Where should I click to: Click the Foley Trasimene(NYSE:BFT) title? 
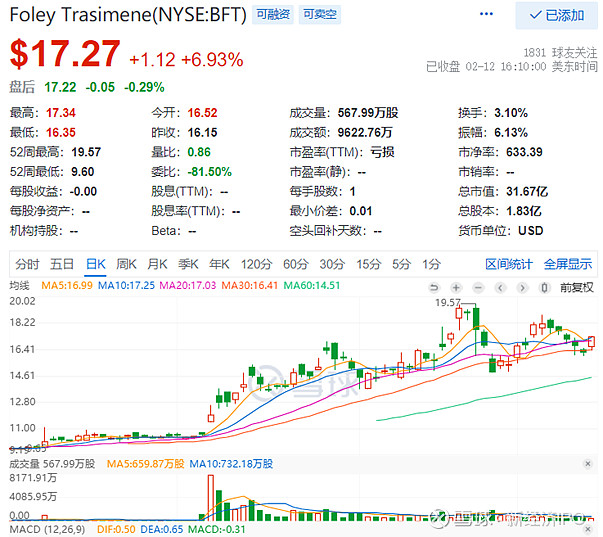click(x=128, y=15)
